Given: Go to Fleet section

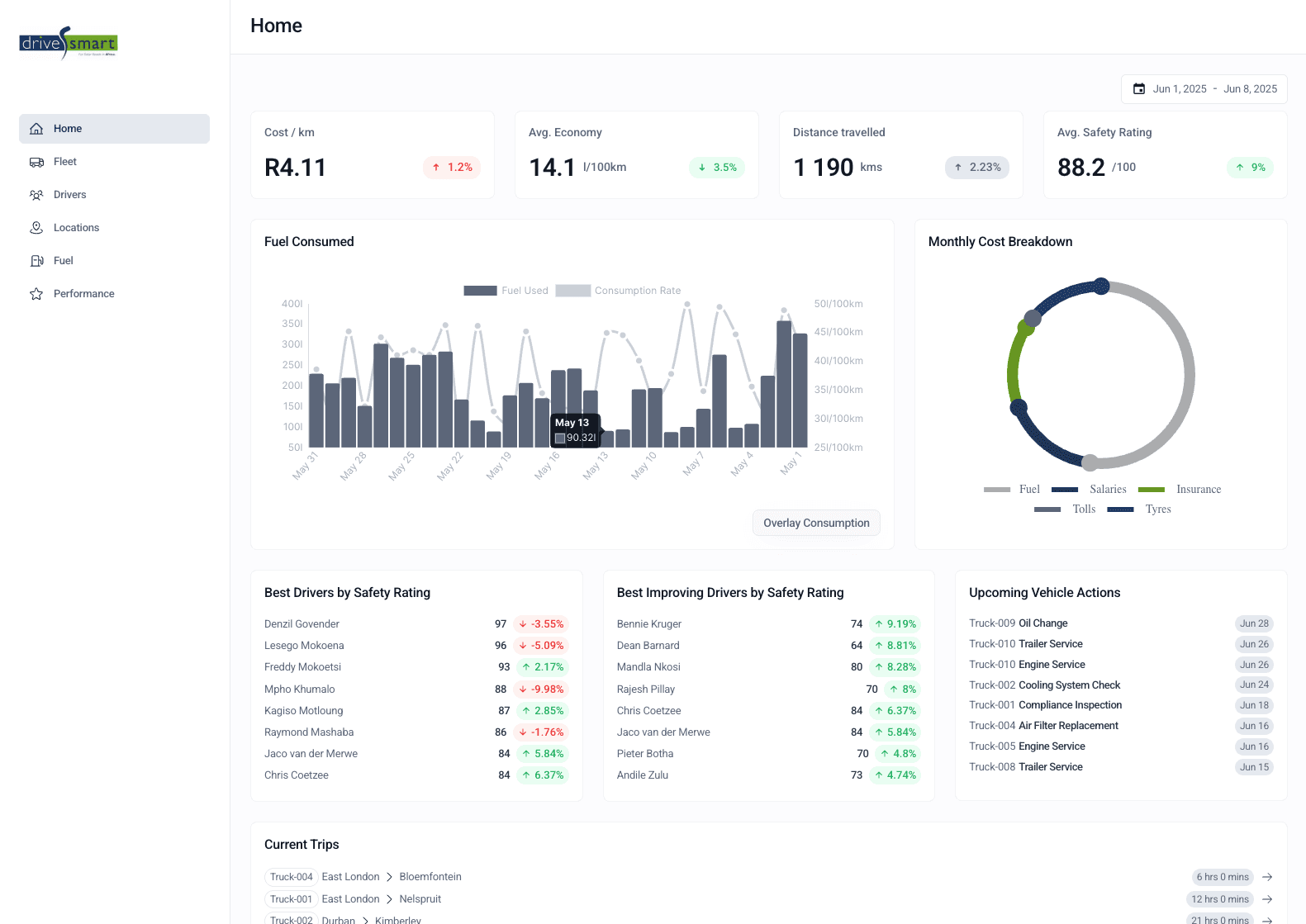Looking at the screenshot, I should pyautogui.click(x=114, y=162).
